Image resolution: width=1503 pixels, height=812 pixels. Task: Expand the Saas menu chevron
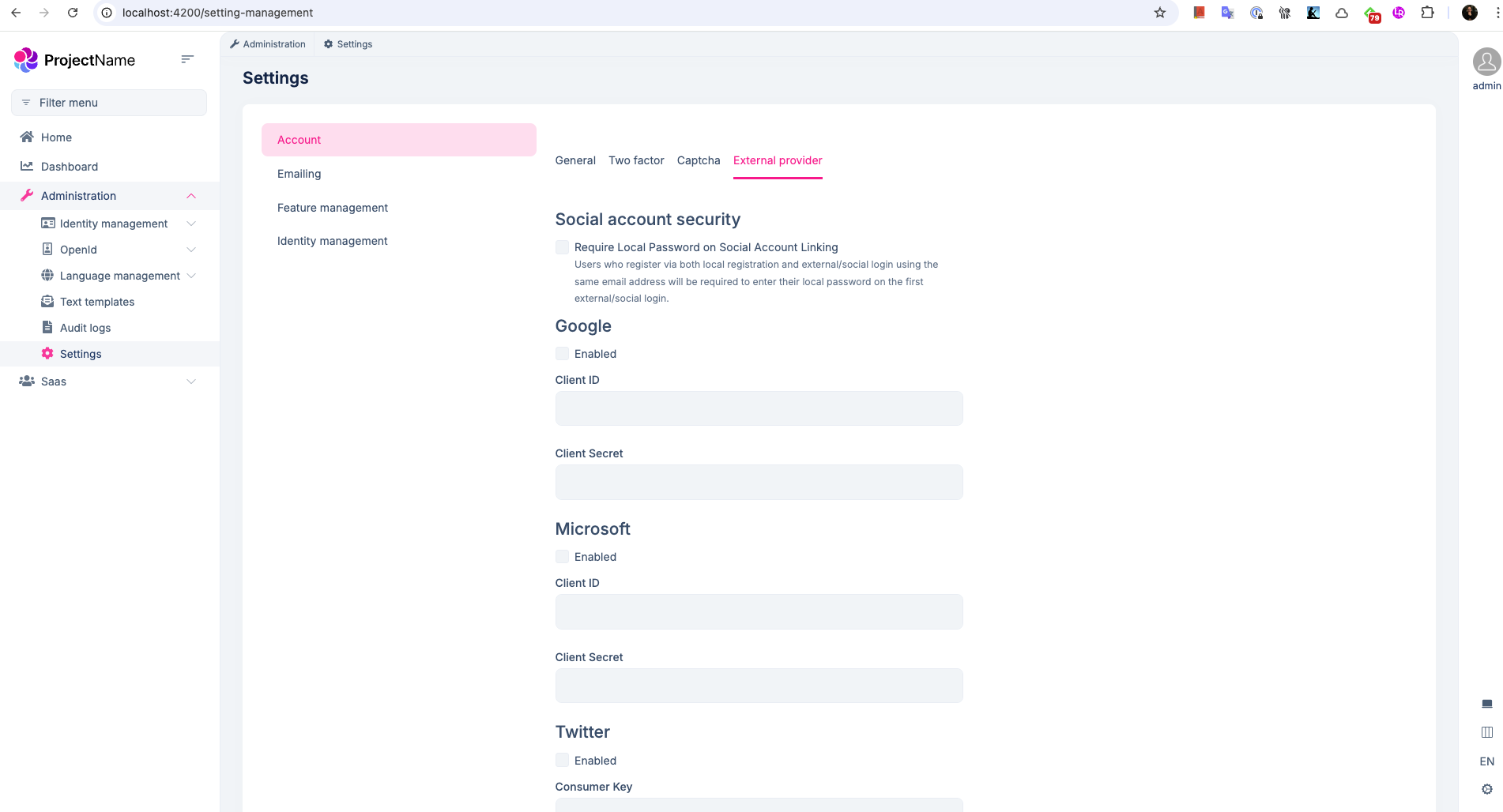click(191, 382)
